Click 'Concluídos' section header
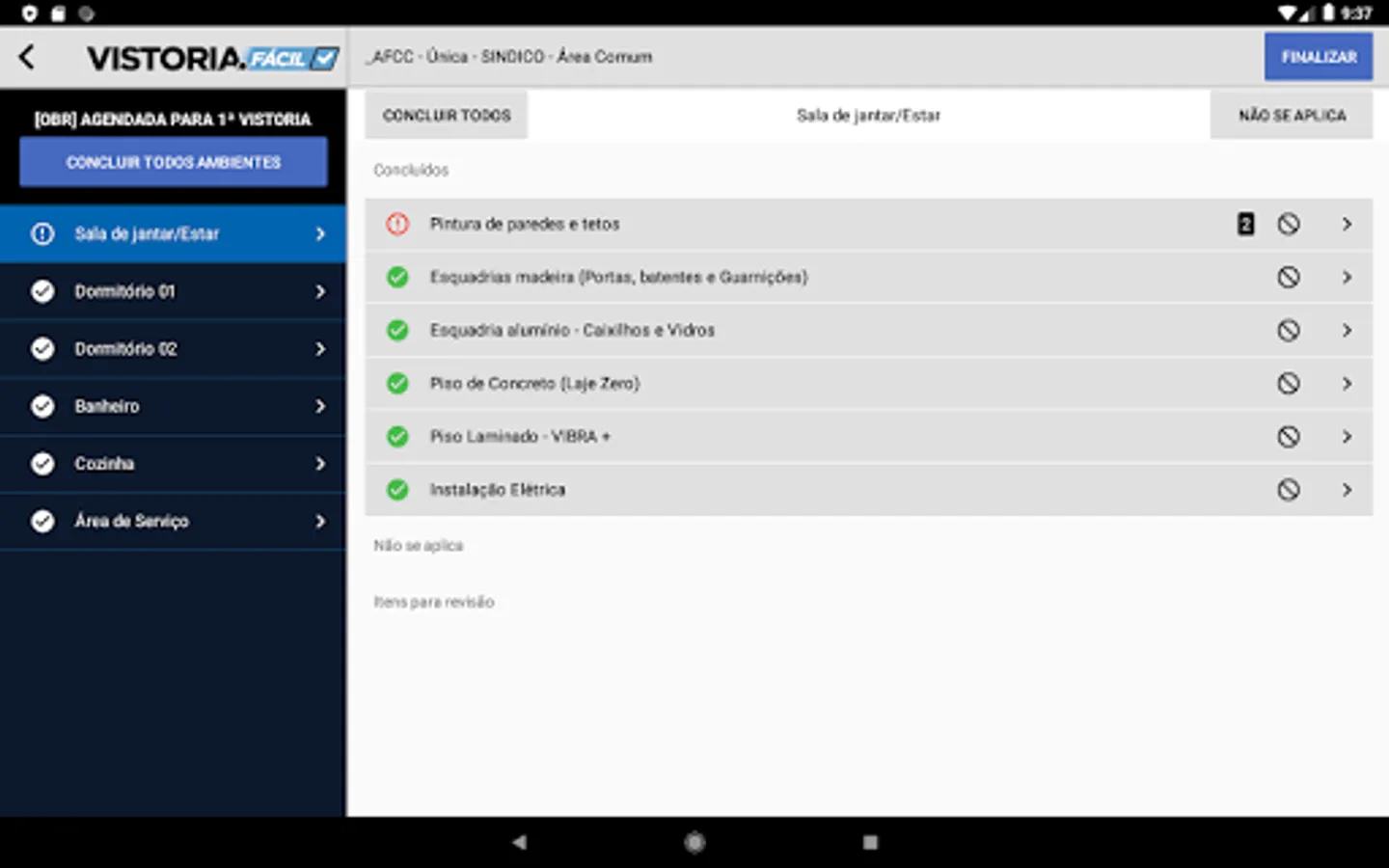The height and width of the screenshot is (868, 1389). [411, 170]
